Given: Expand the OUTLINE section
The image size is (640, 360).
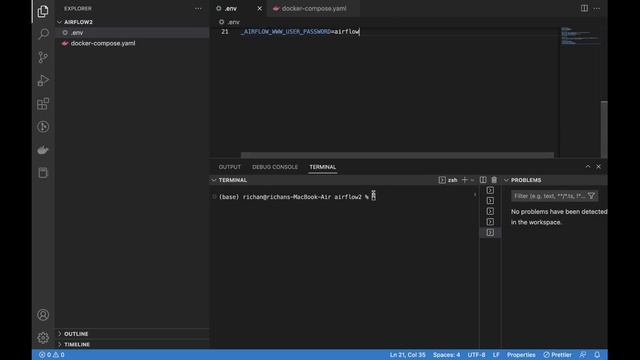Looking at the screenshot, I should coord(132,334).
